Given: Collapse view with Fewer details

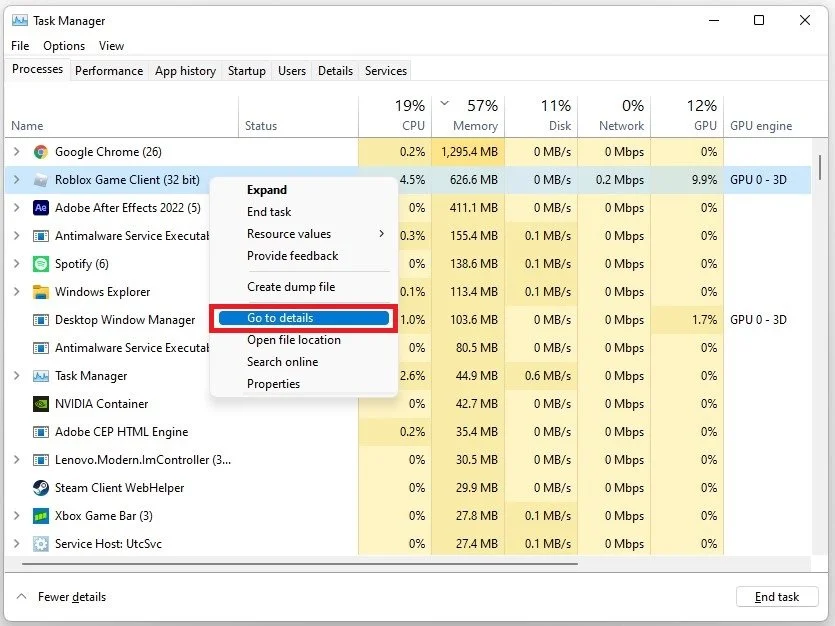Looking at the screenshot, I should click(62, 597).
